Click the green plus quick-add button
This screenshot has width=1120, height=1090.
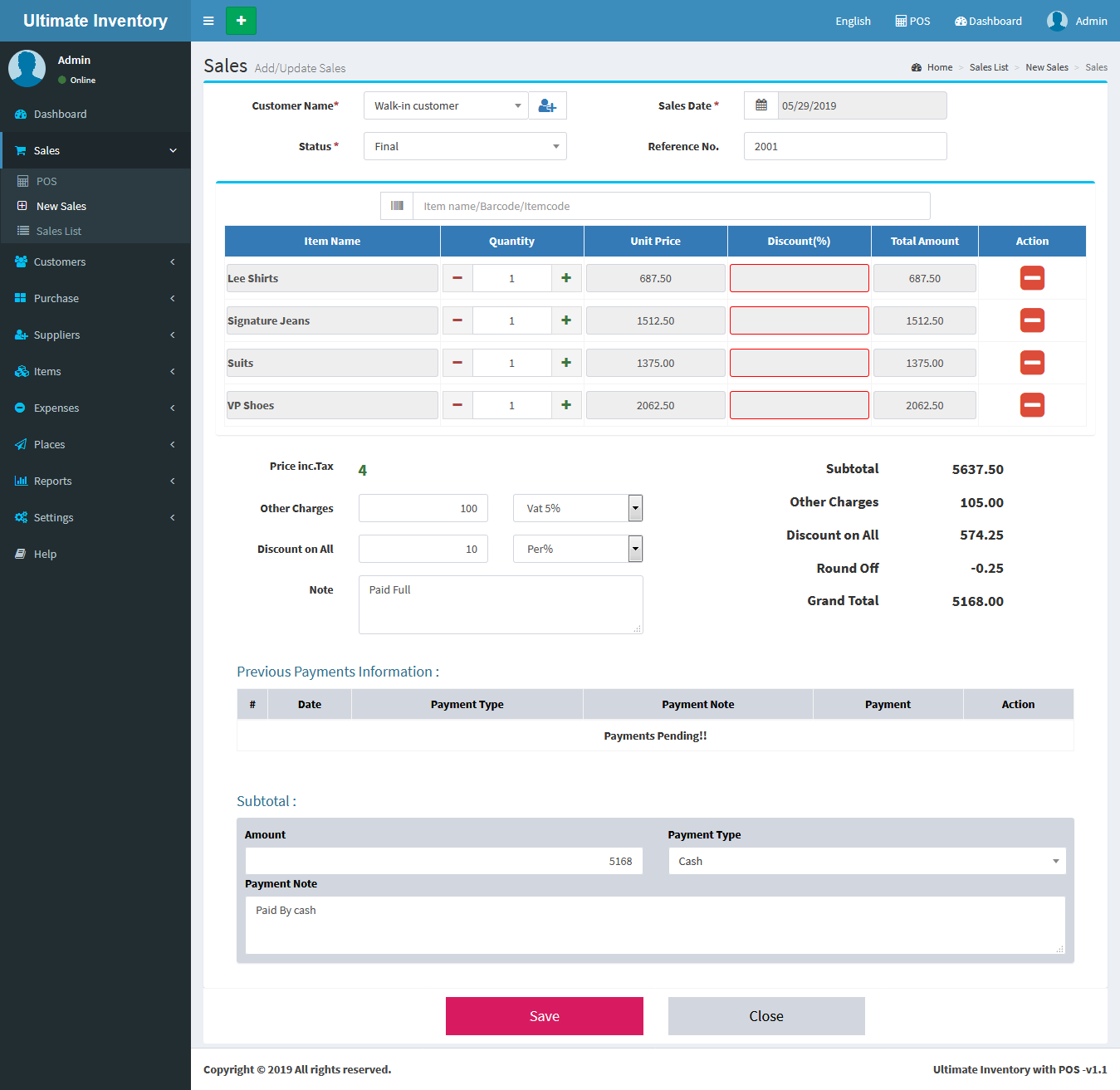(241, 21)
